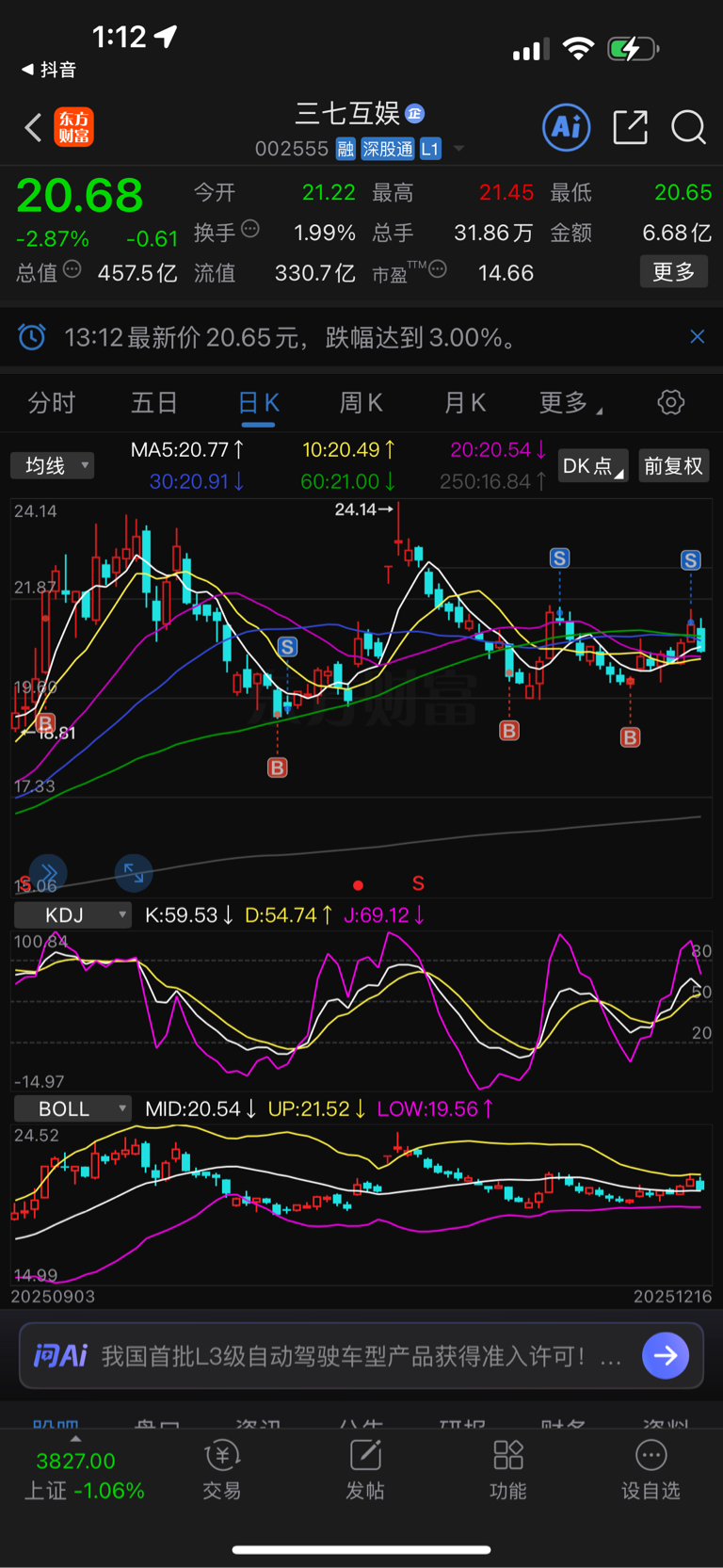Return to 抖音 app via status bar

point(49,70)
